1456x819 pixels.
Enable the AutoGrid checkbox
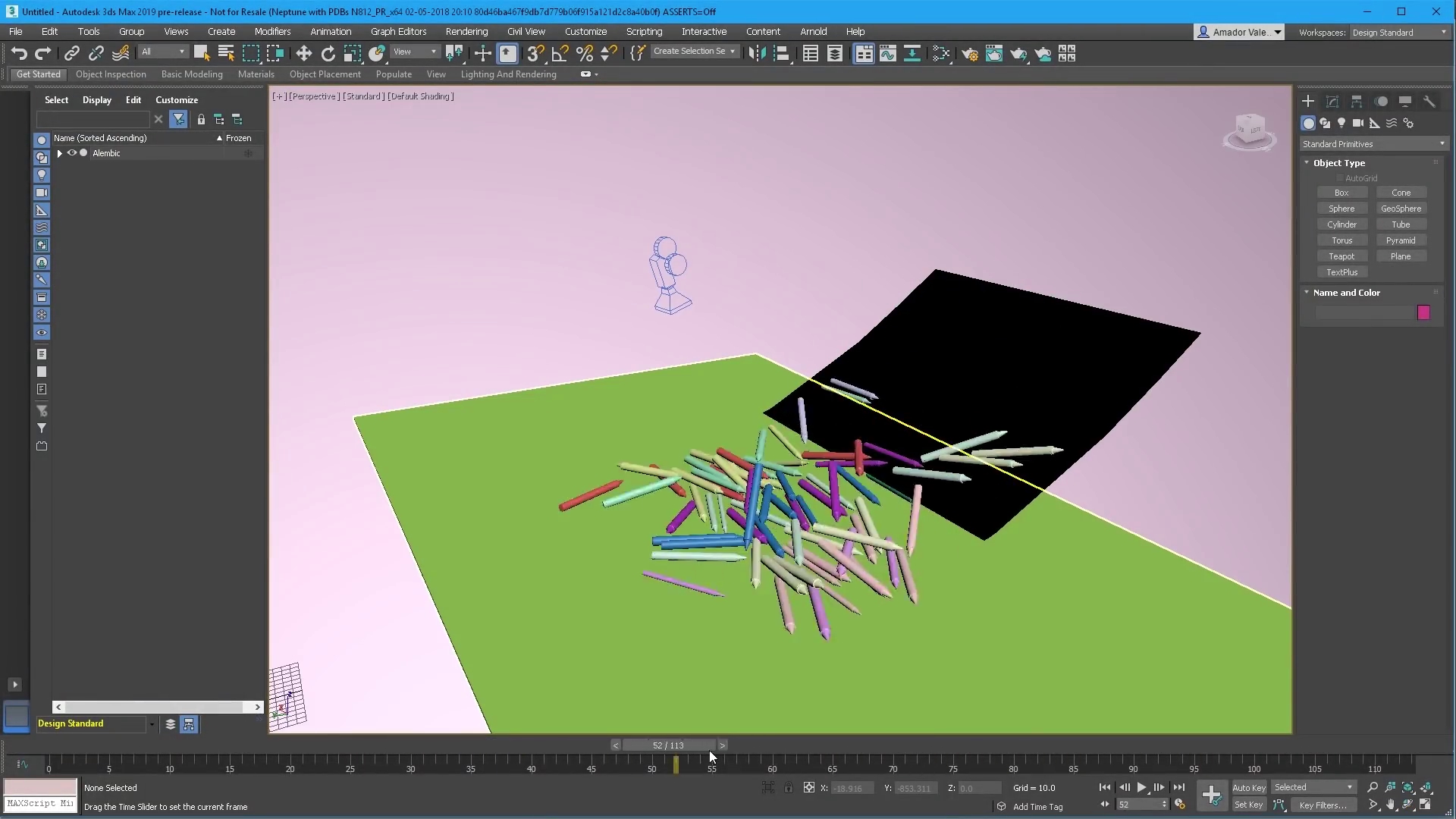pos(1340,178)
